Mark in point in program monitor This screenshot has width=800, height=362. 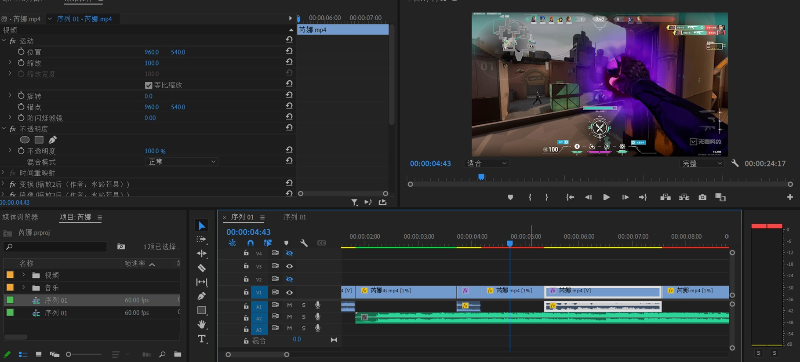tap(530, 197)
